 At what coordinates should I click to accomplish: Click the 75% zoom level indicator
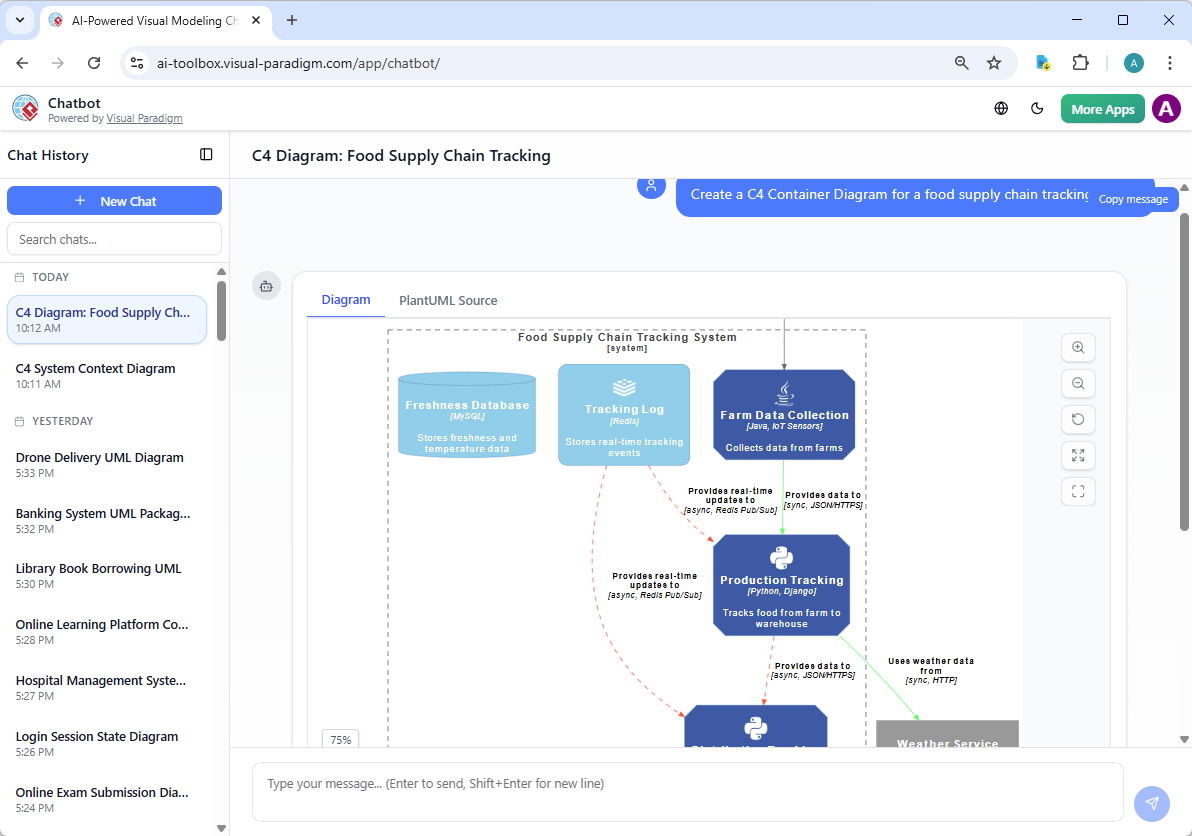(340, 739)
